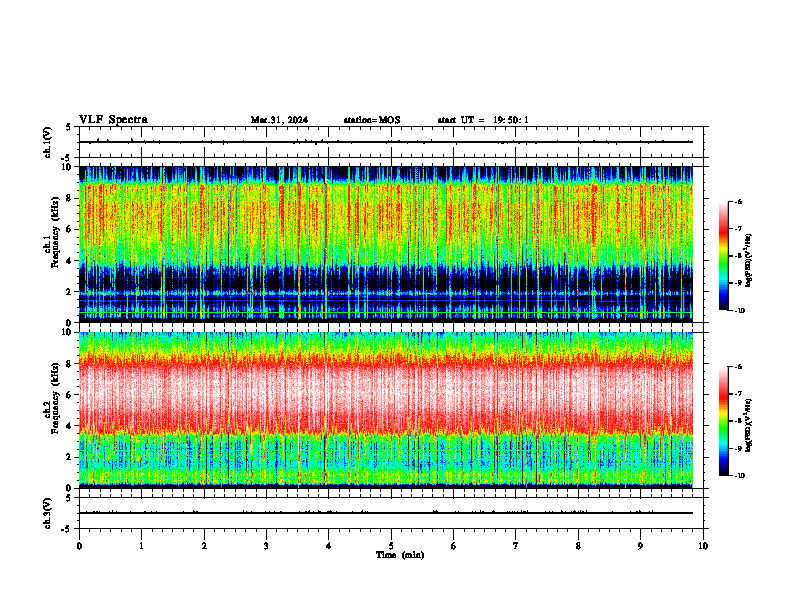Viewport: 792px width, 612px height.
Task: Click the ch.1(V) axis label
Action: click(48, 142)
